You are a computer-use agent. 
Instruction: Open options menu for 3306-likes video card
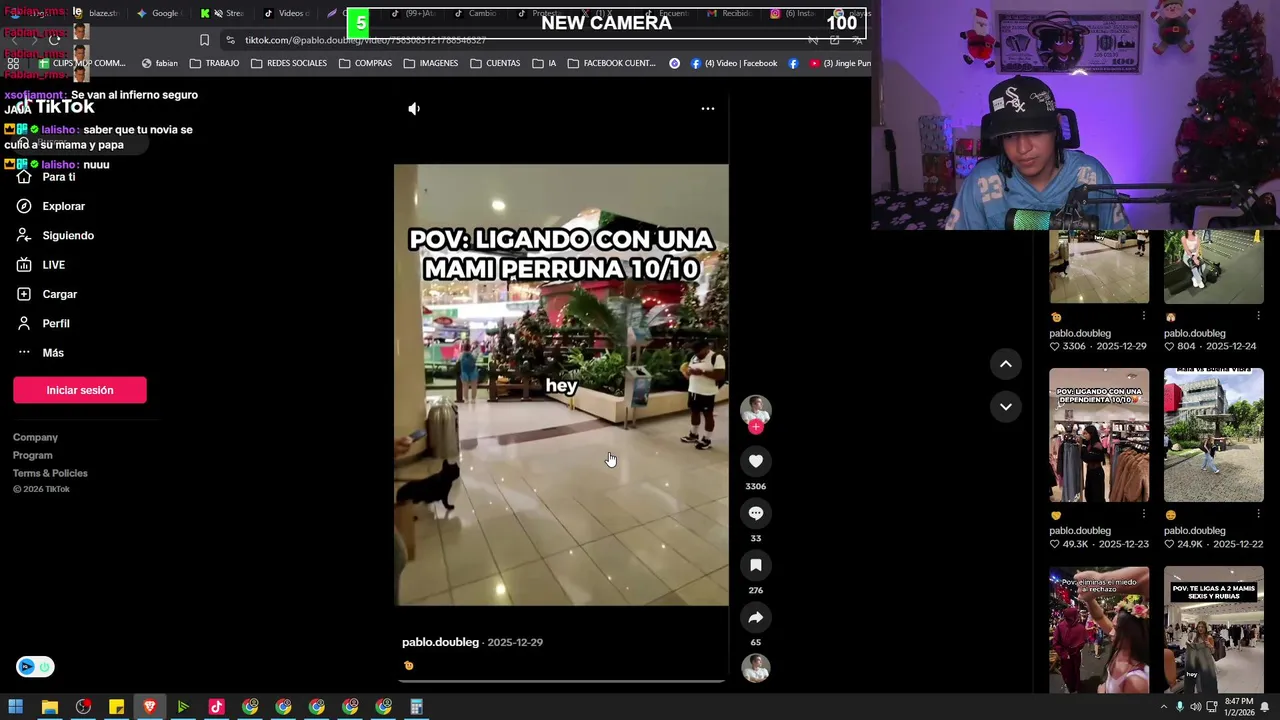[x=1143, y=316]
